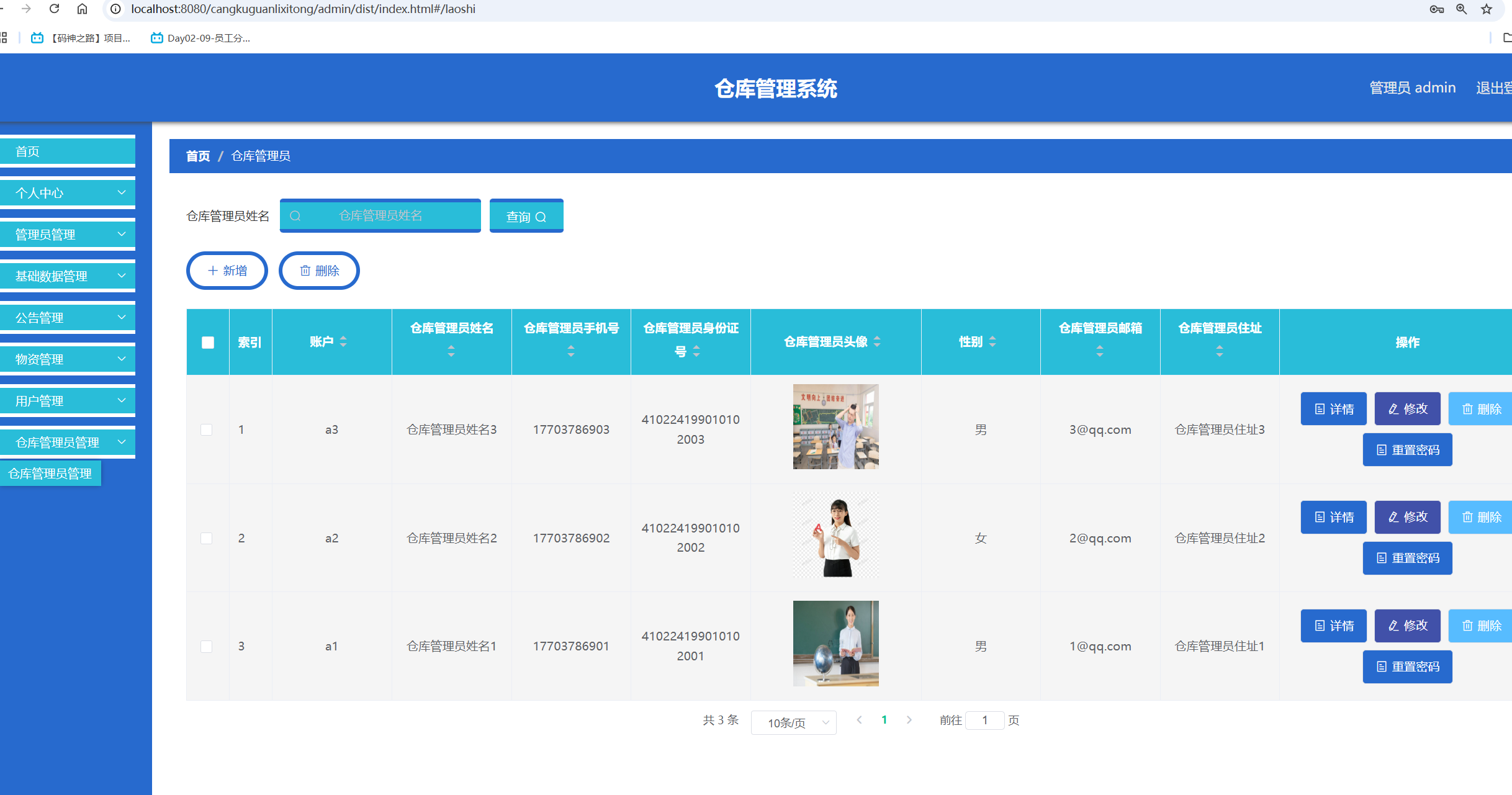
Task: Click the next page arrow in pagination
Action: coord(909,720)
